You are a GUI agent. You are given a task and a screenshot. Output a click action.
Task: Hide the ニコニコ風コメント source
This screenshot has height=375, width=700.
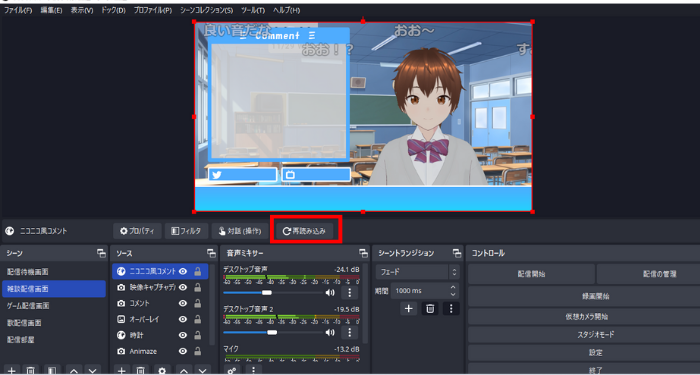pyautogui.click(x=183, y=271)
